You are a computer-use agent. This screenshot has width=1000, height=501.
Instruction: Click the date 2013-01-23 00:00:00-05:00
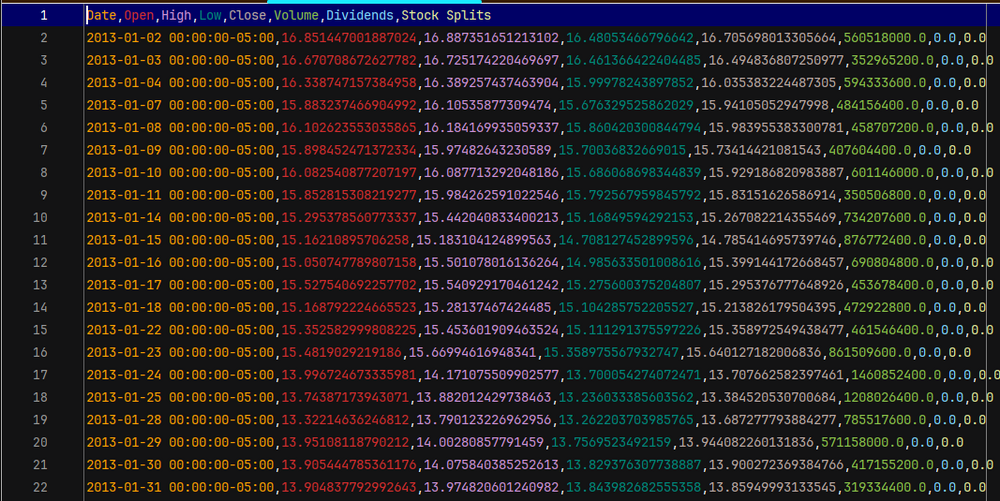180,352
